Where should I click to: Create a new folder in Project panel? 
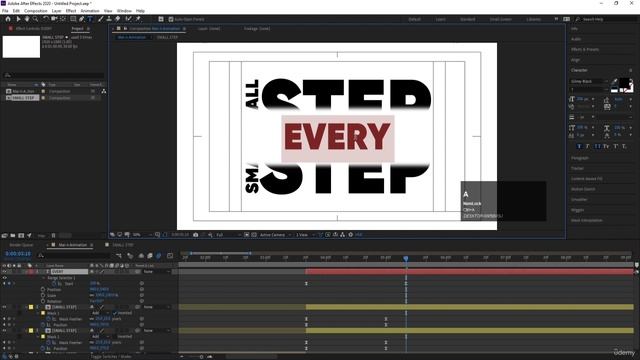[x=13, y=236]
